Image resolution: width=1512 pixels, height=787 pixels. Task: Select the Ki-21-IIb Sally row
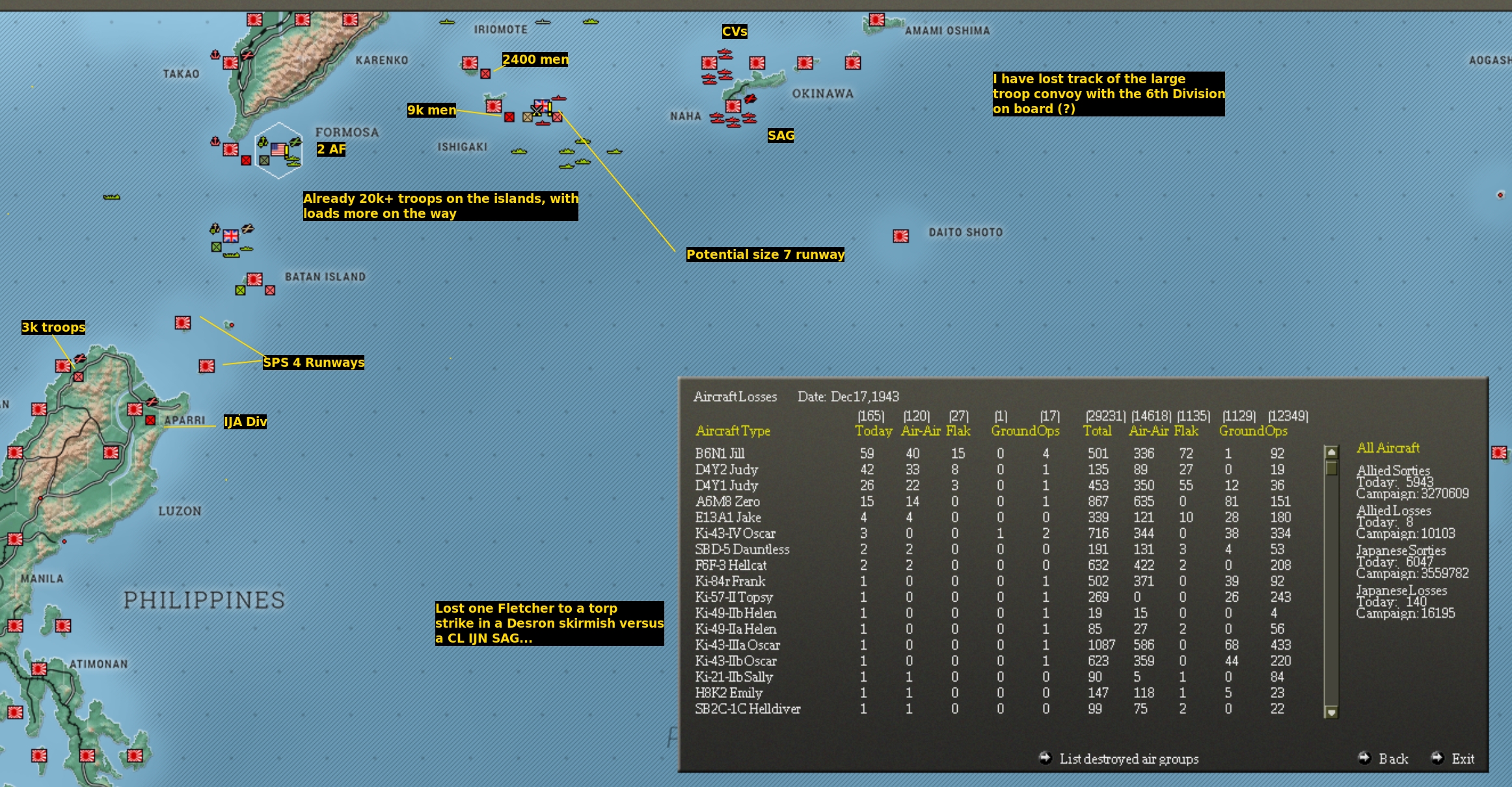coord(993,676)
